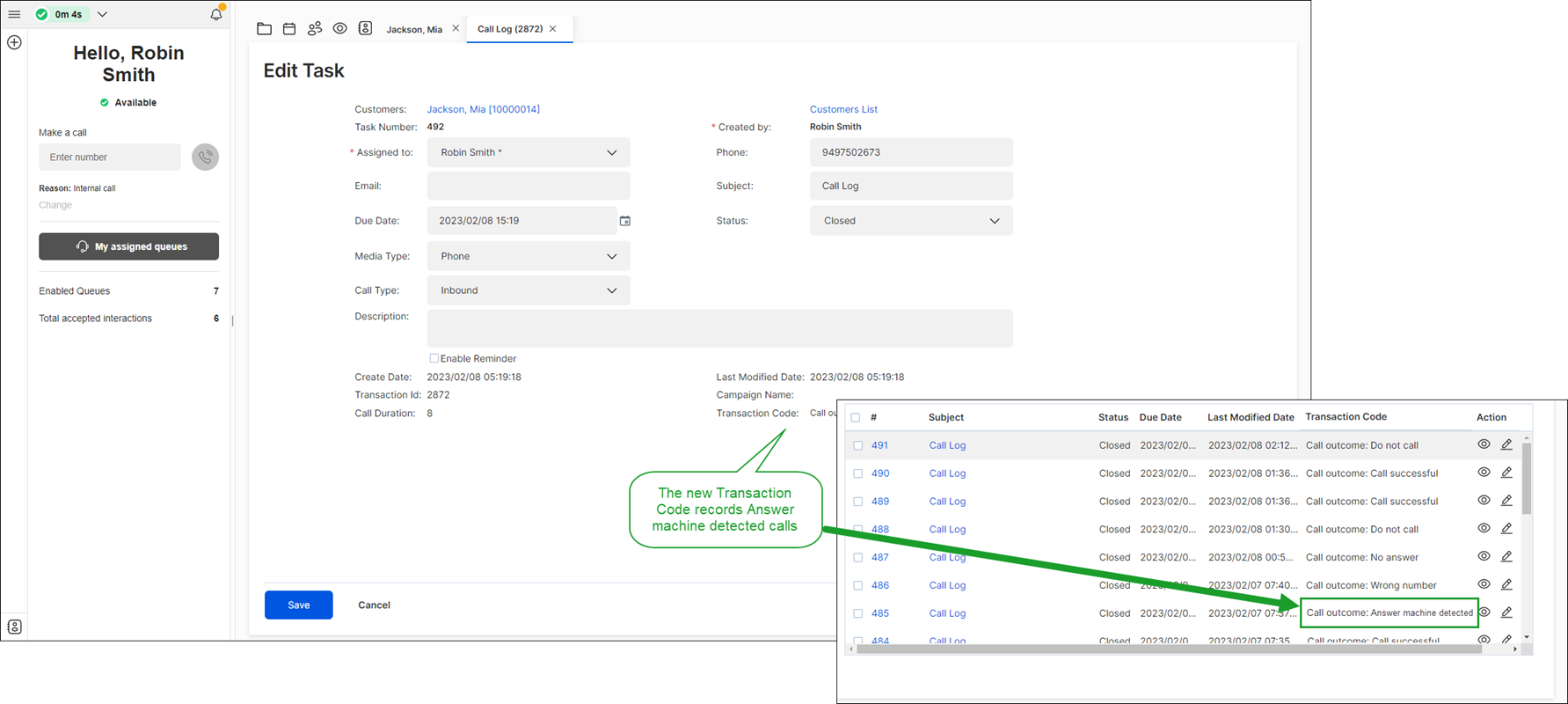Open the Customers List link
Viewport: 1568px width, 704px height.
coord(843,110)
